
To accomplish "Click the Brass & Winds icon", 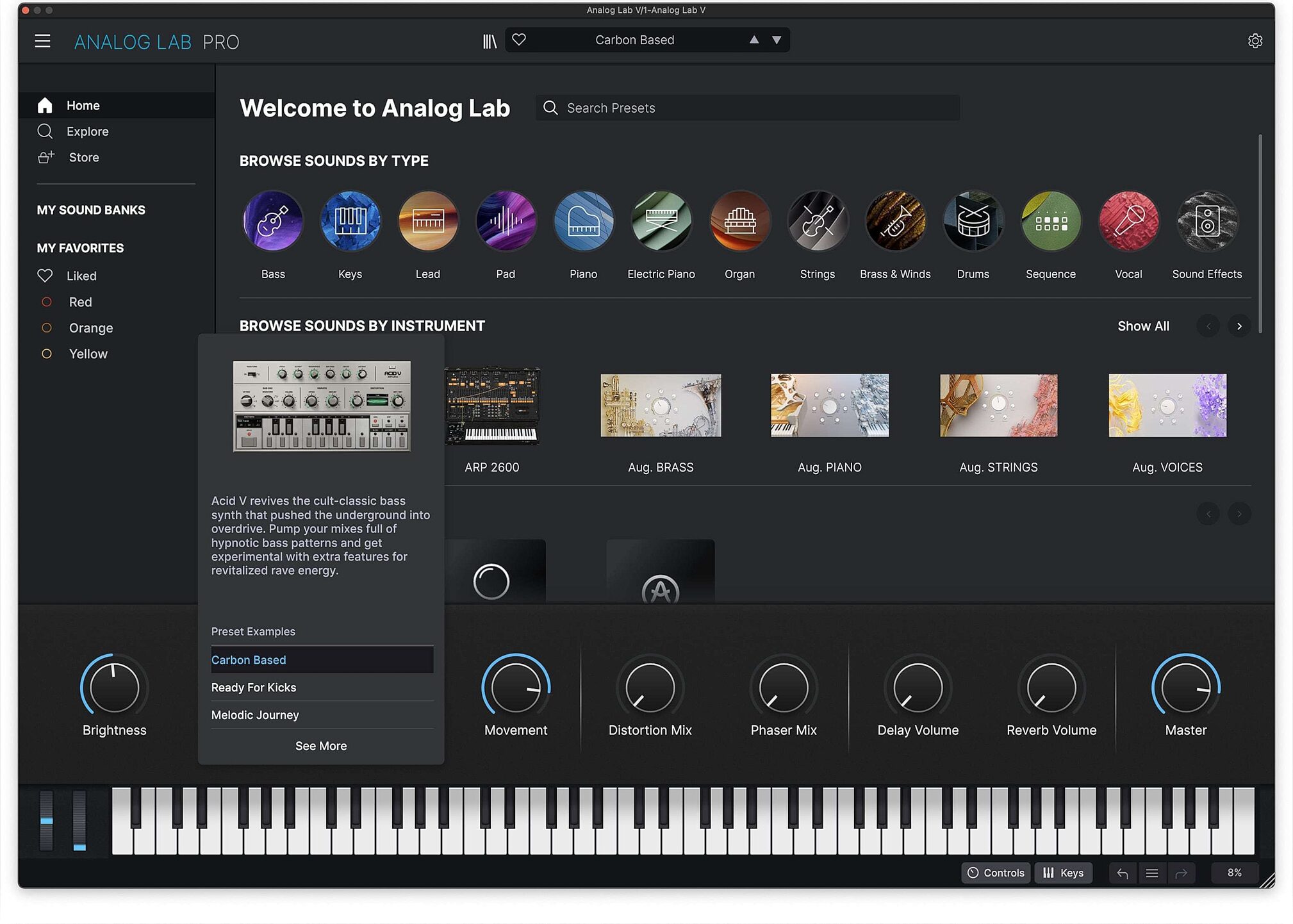I will (895, 220).
